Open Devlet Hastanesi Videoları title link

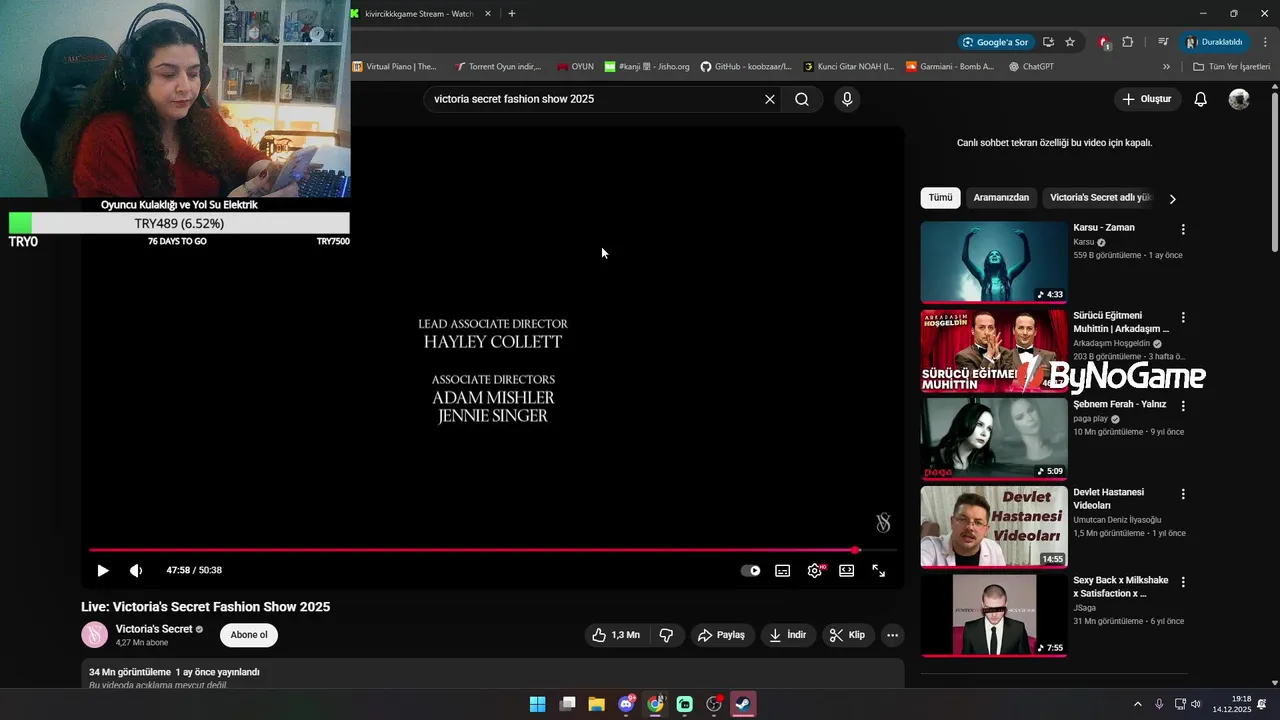coord(1108,498)
